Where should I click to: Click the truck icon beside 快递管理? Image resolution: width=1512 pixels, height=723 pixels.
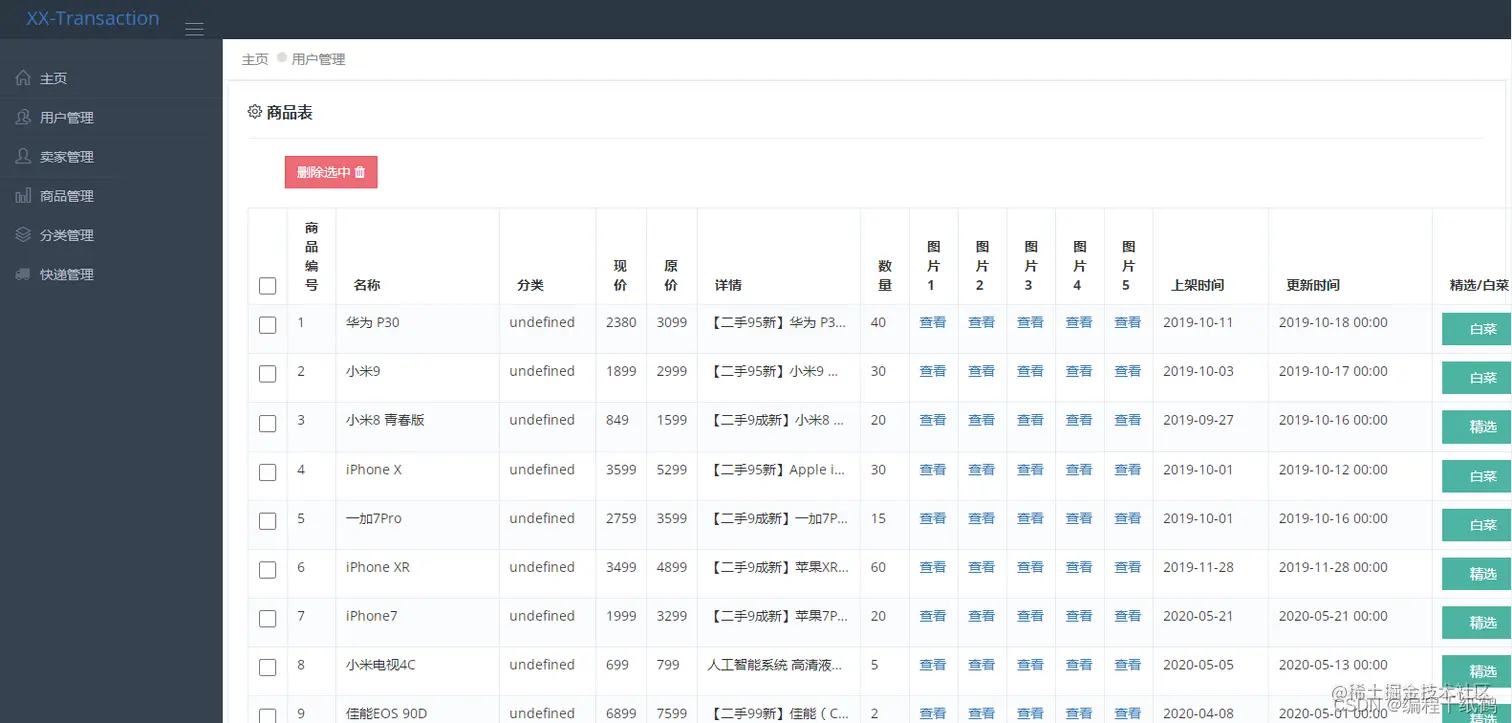click(23, 274)
